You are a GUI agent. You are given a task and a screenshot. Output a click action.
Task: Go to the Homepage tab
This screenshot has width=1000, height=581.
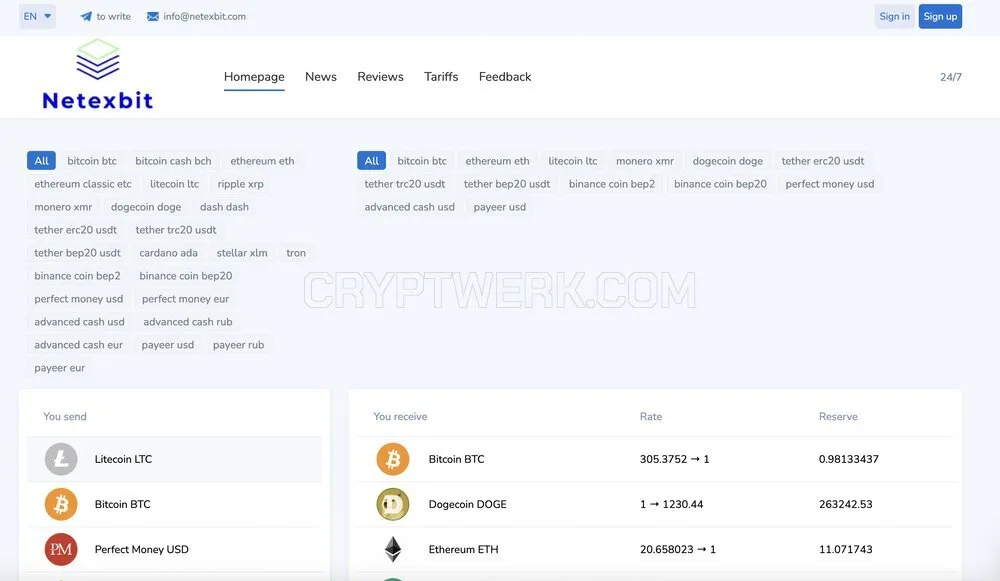[x=254, y=77]
